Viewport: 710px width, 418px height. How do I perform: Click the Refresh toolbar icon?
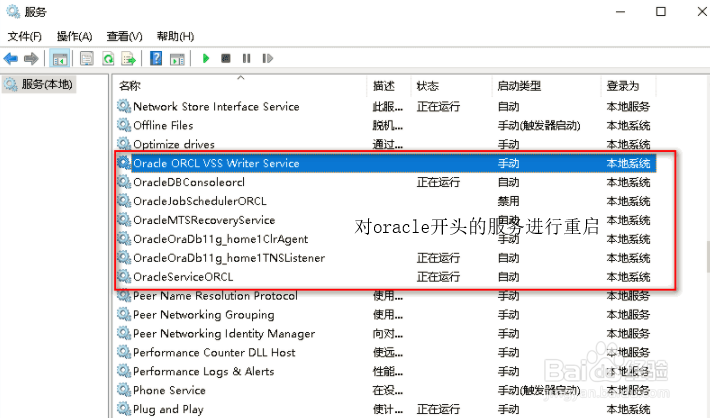[108, 58]
